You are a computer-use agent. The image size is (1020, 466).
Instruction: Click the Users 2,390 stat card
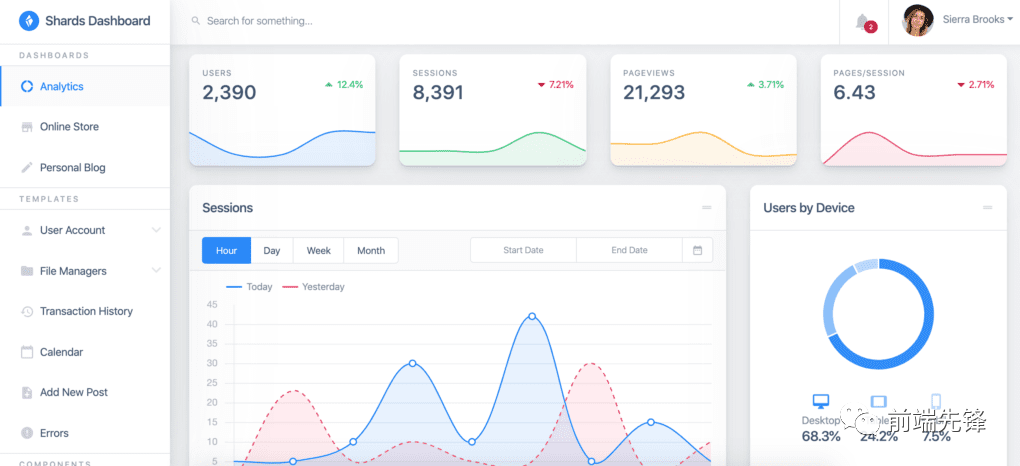click(x=282, y=110)
